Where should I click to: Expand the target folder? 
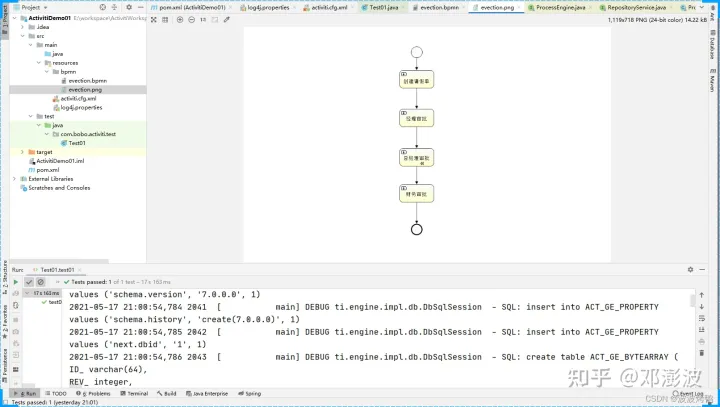22,152
